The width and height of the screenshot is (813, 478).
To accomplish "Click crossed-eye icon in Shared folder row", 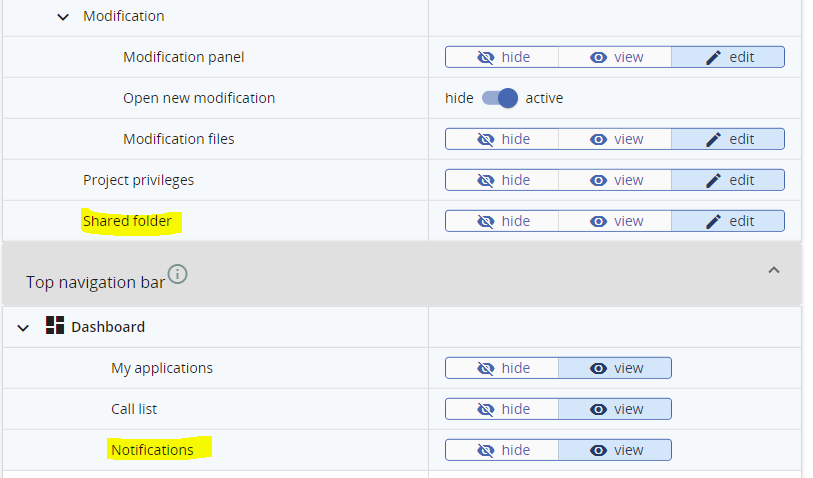I will click(486, 221).
